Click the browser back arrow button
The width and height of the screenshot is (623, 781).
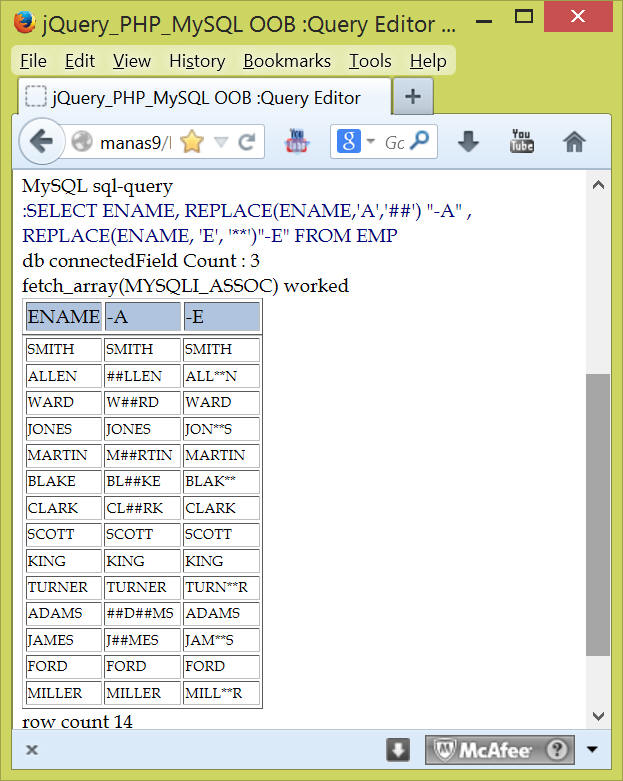coord(41,142)
